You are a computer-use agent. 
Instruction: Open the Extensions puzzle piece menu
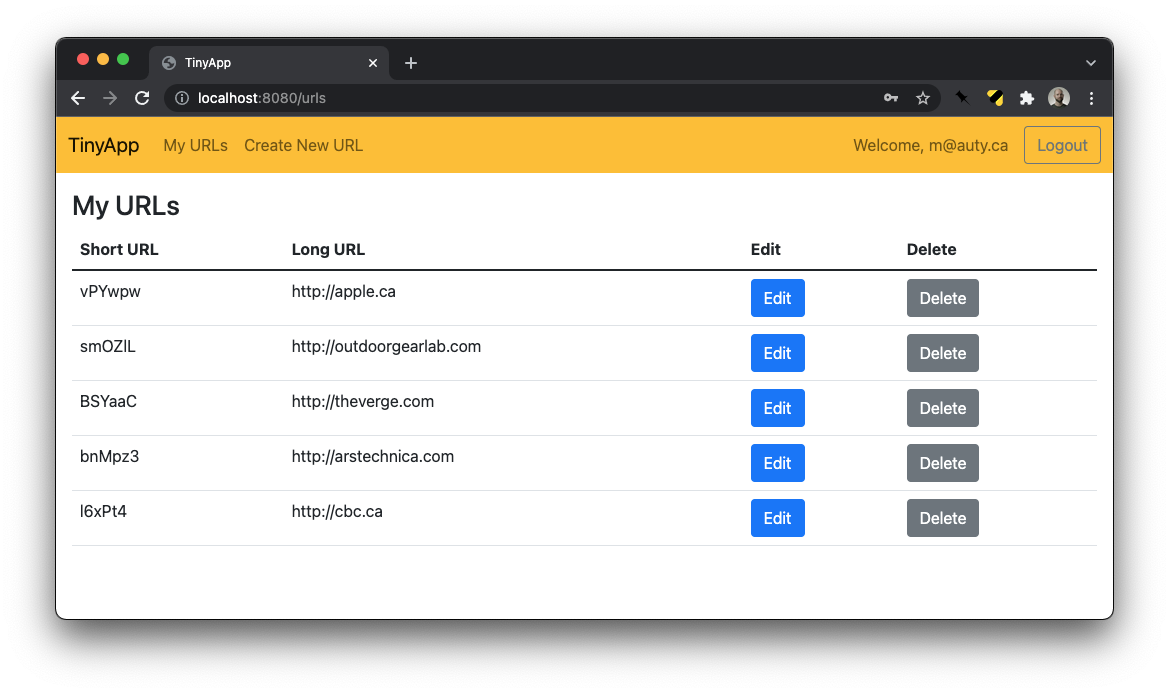tap(1027, 98)
